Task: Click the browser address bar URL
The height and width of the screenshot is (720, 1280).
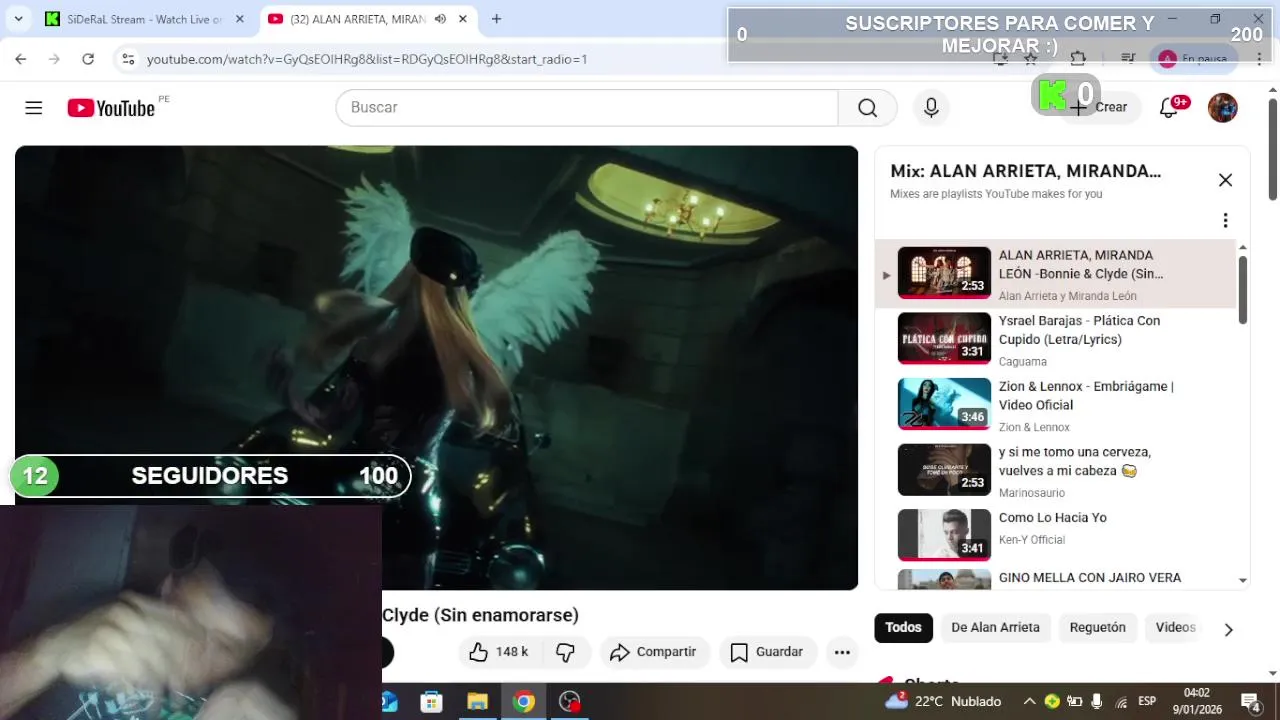Action: point(366,59)
